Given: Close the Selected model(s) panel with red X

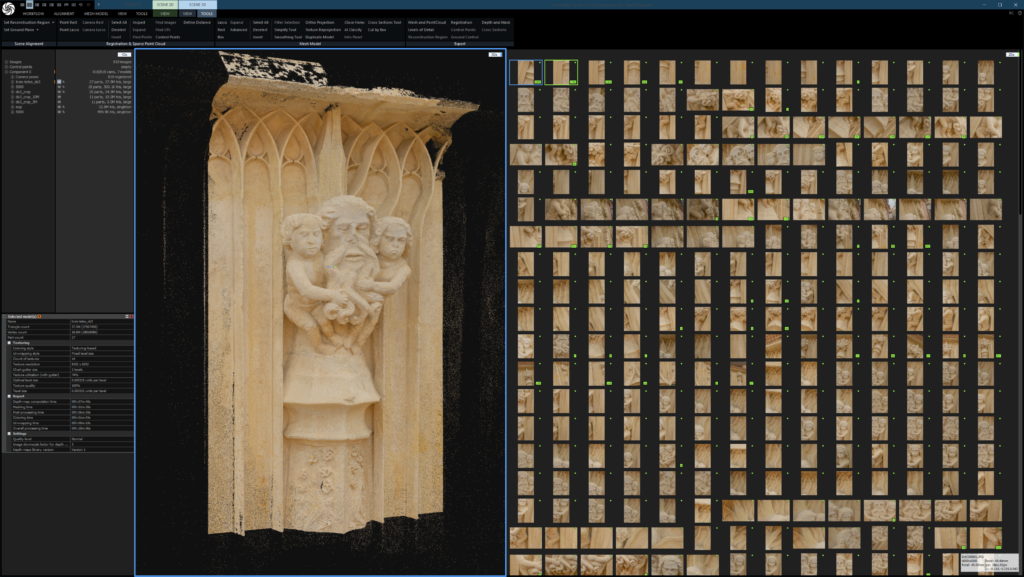Looking at the screenshot, I should click(131, 317).
